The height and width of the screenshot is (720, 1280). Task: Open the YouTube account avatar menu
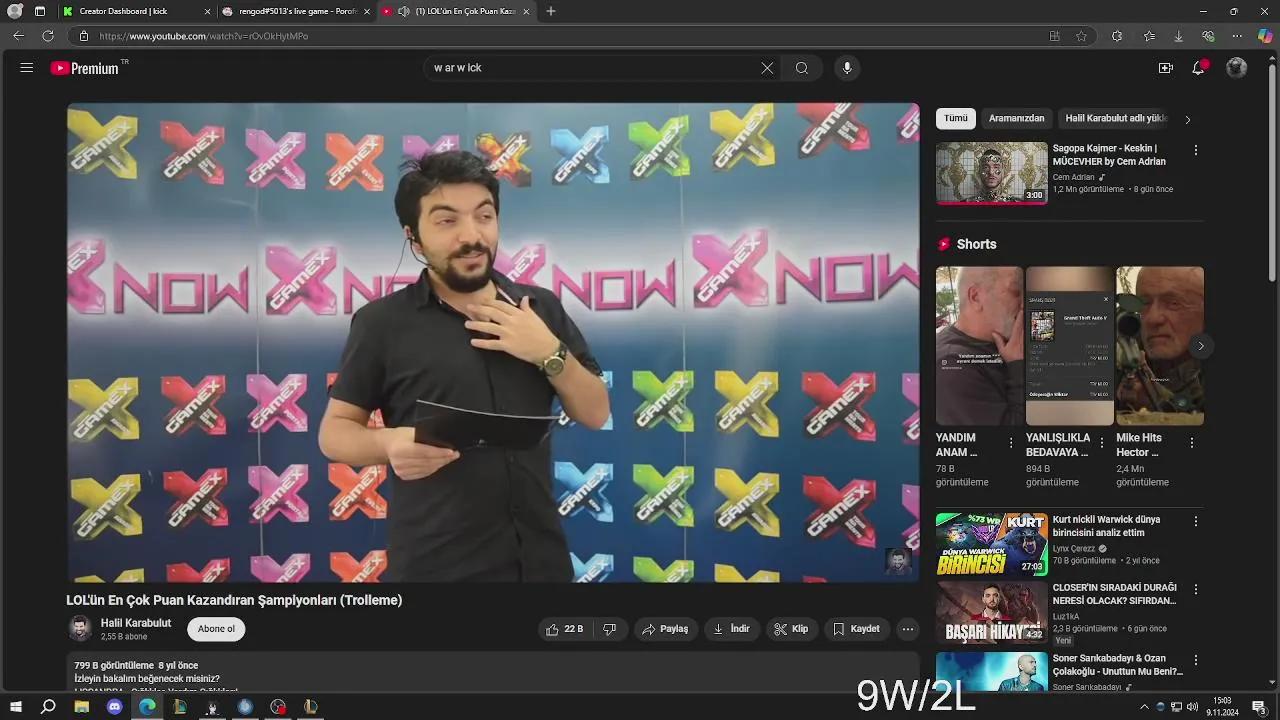[1237, 68]
